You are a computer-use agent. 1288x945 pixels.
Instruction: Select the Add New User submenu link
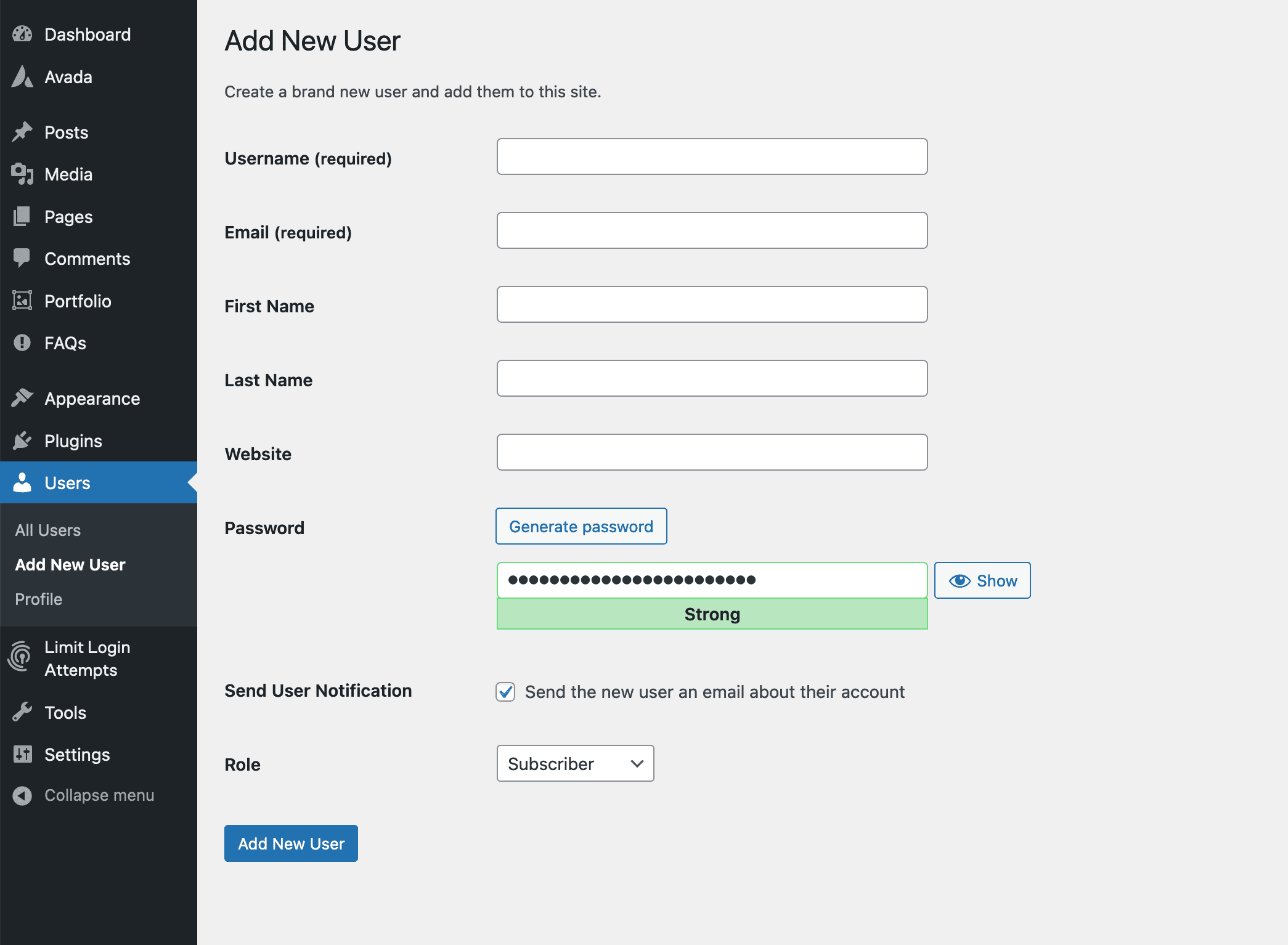[70, 565]
